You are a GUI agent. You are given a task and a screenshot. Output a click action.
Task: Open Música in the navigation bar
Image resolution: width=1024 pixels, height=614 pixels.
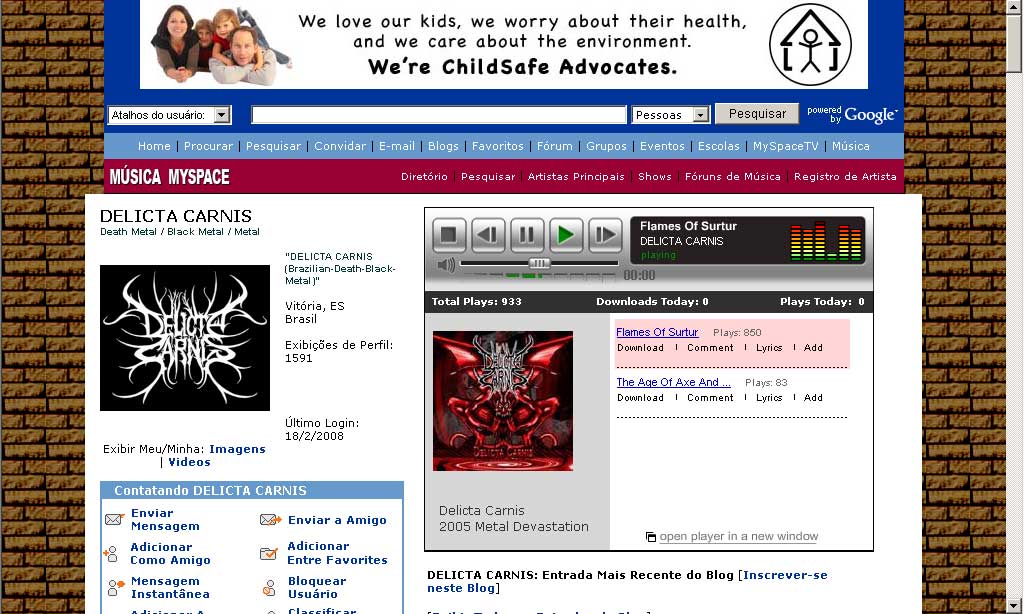tap(850, 146)
